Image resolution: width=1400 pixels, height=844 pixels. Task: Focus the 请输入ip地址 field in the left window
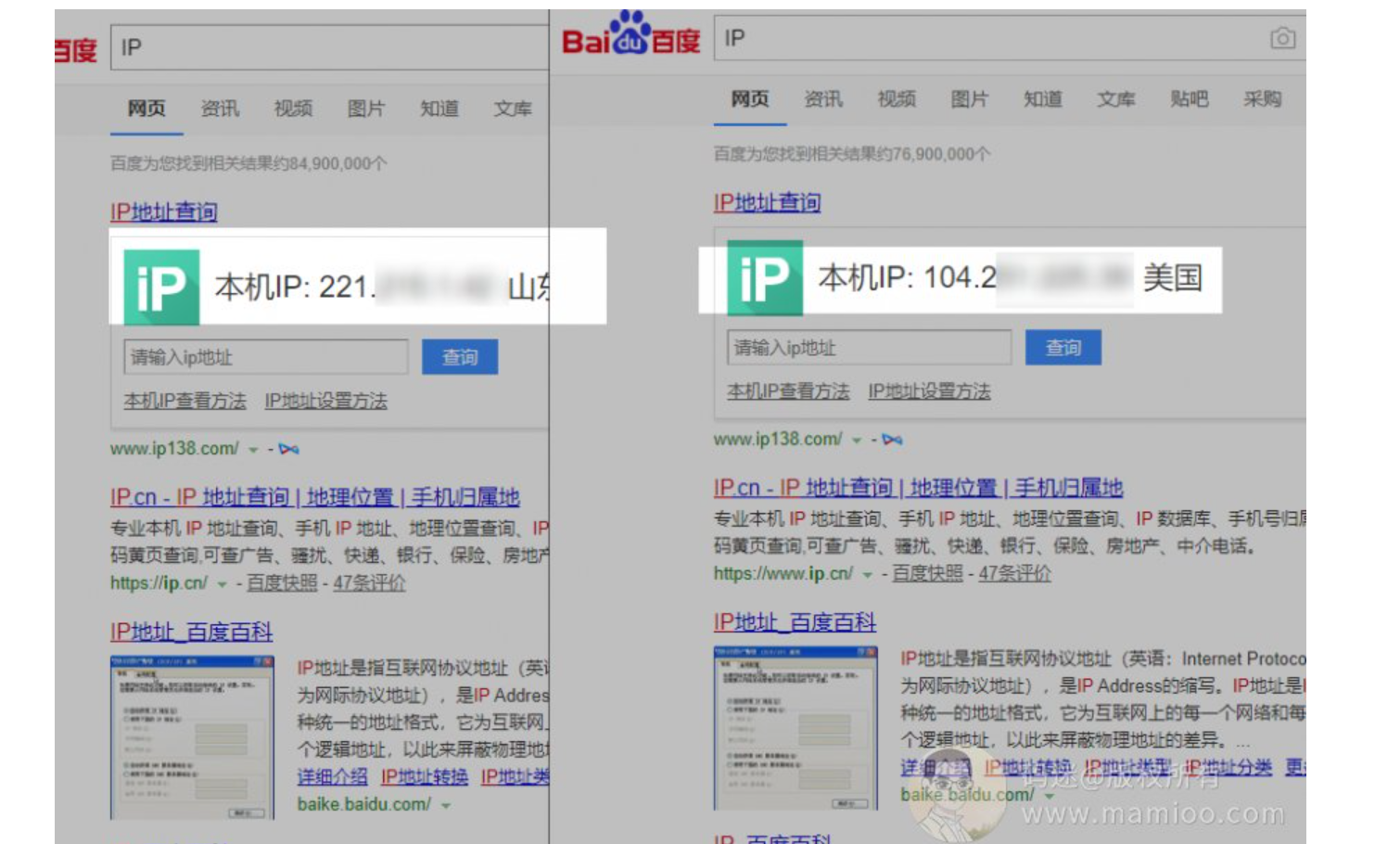[x=266, y=357]
